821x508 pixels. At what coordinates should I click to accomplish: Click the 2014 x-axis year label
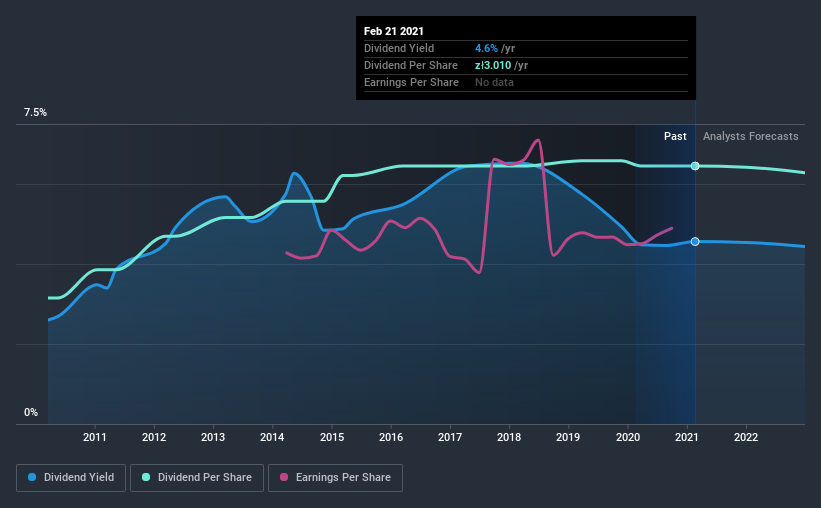[272, 437]
